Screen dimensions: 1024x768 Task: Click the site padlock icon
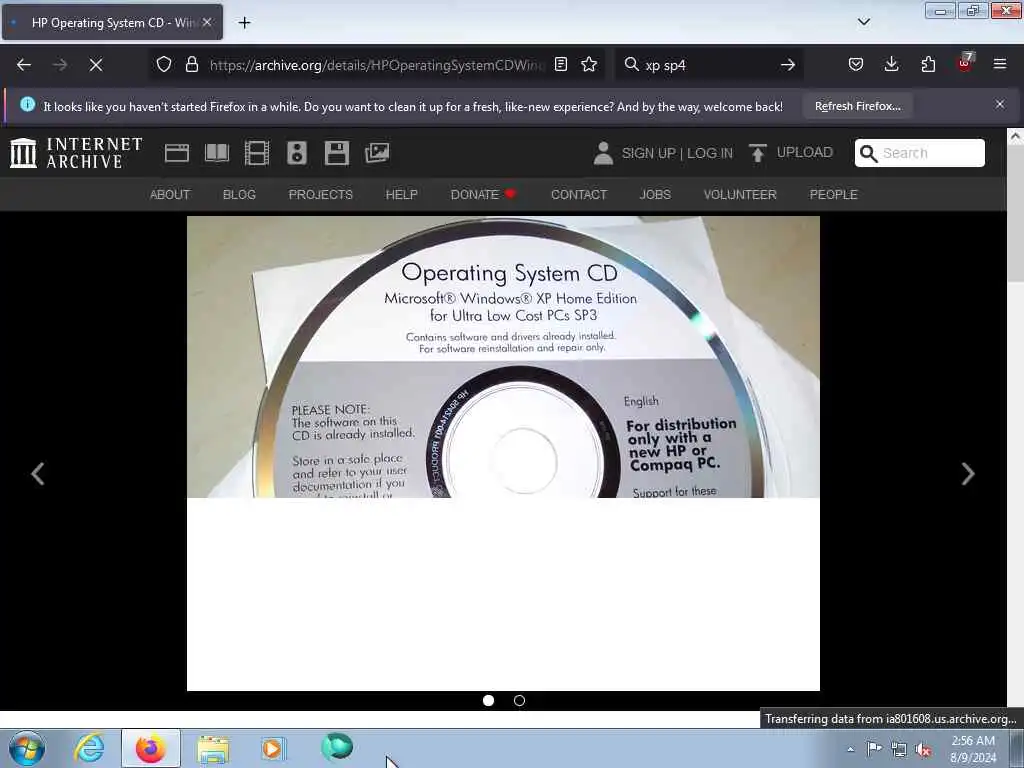[191, 64]
